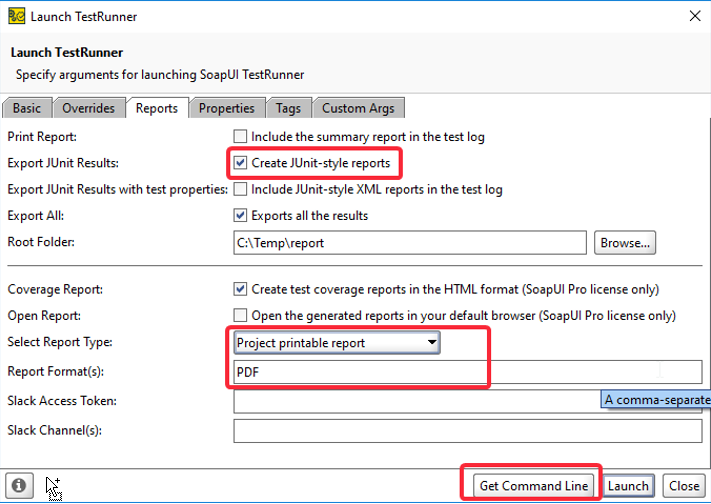Enable Include JUnit-style XML reports checkbox

(x=240, y=189)
